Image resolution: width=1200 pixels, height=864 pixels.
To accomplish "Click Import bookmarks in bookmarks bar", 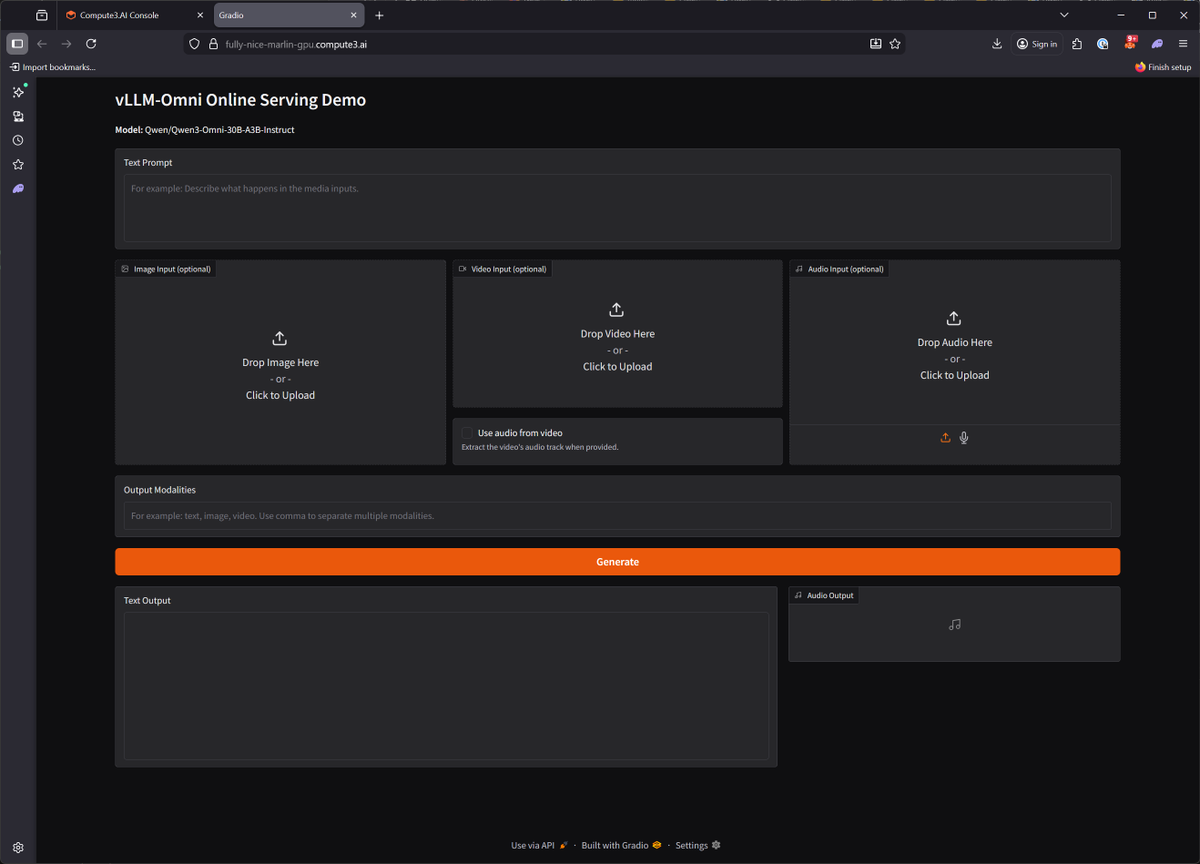I will coord(53,67).
